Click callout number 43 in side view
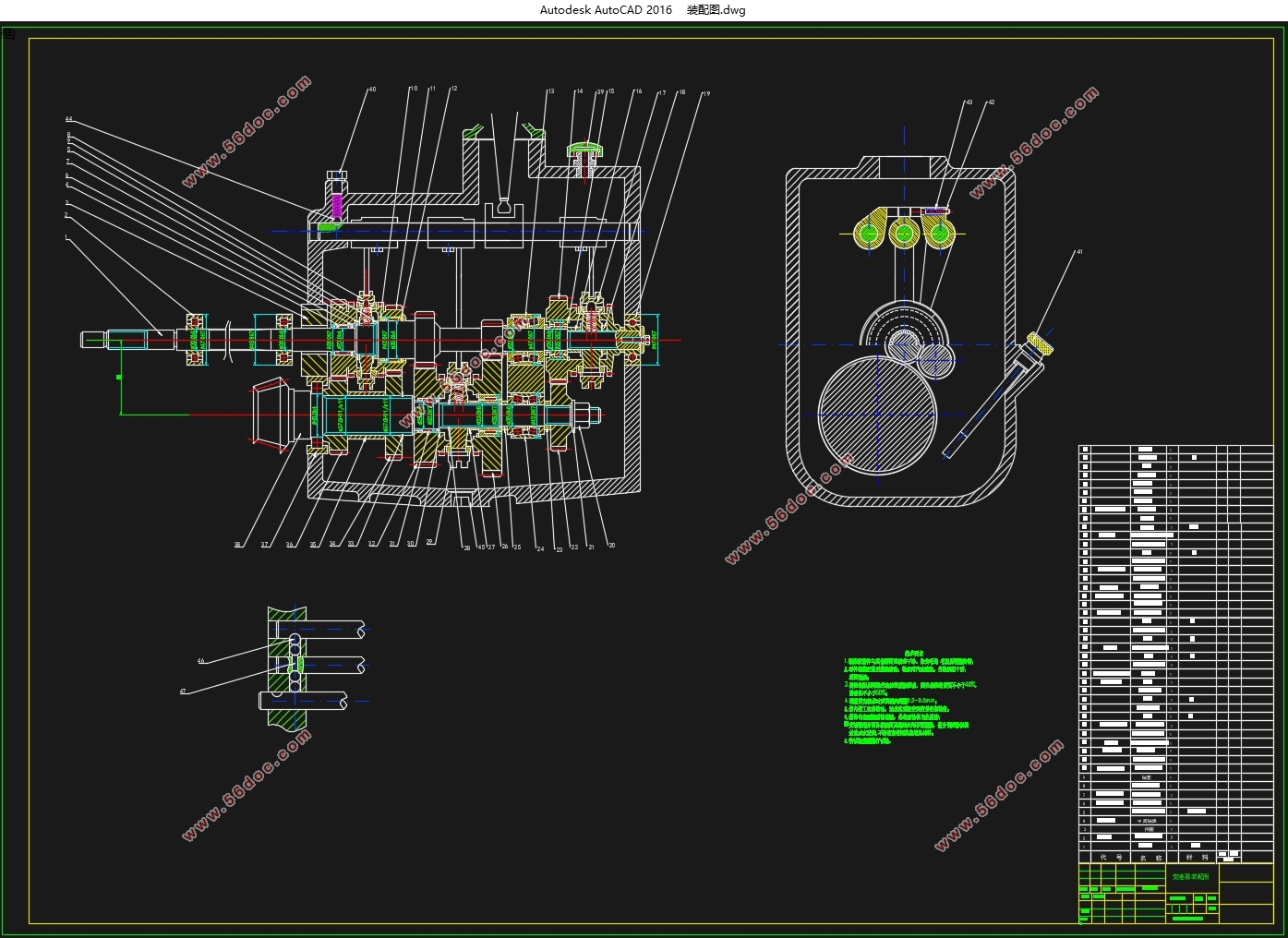 (x=969, y=102)
